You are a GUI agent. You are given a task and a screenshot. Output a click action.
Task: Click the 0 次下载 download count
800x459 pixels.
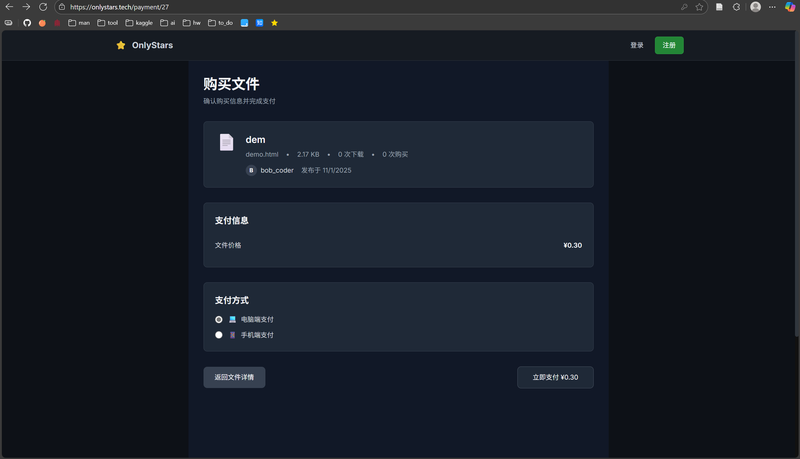351,155
